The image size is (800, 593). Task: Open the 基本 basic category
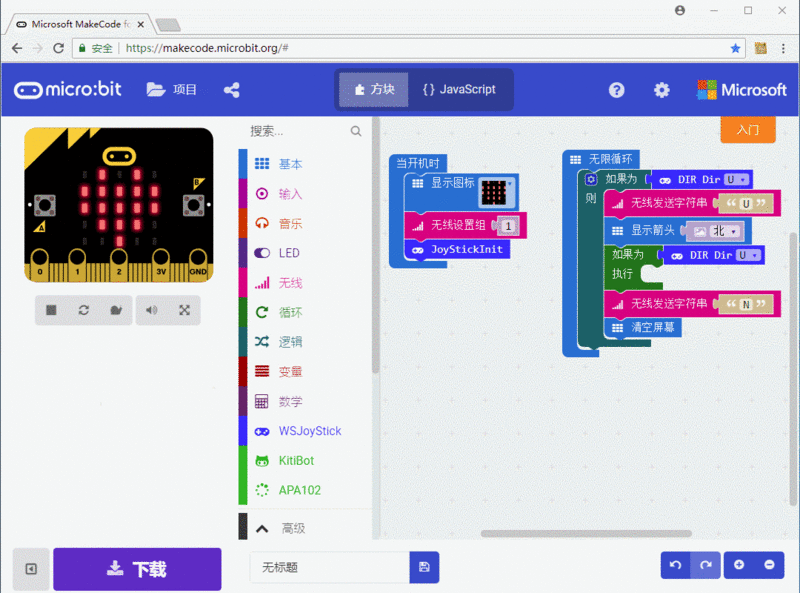tap(305, 164)
